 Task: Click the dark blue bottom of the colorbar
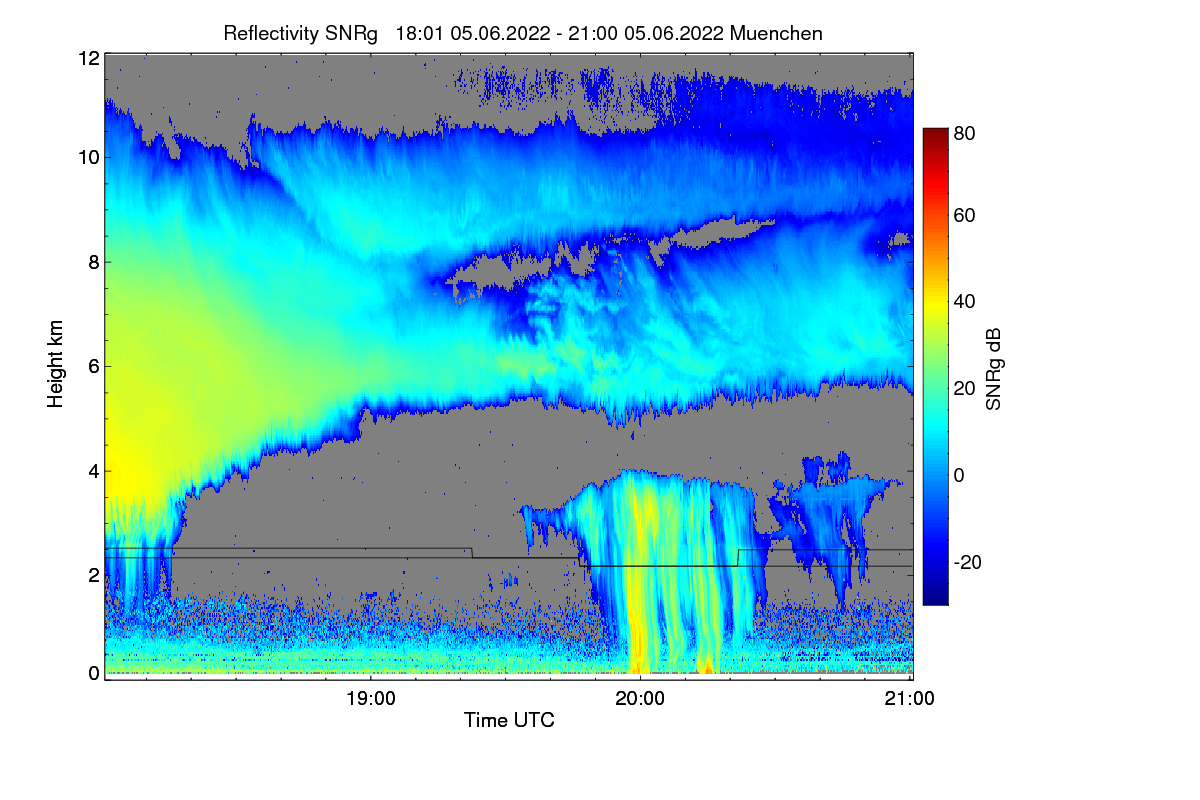click(x=935, y=597)
